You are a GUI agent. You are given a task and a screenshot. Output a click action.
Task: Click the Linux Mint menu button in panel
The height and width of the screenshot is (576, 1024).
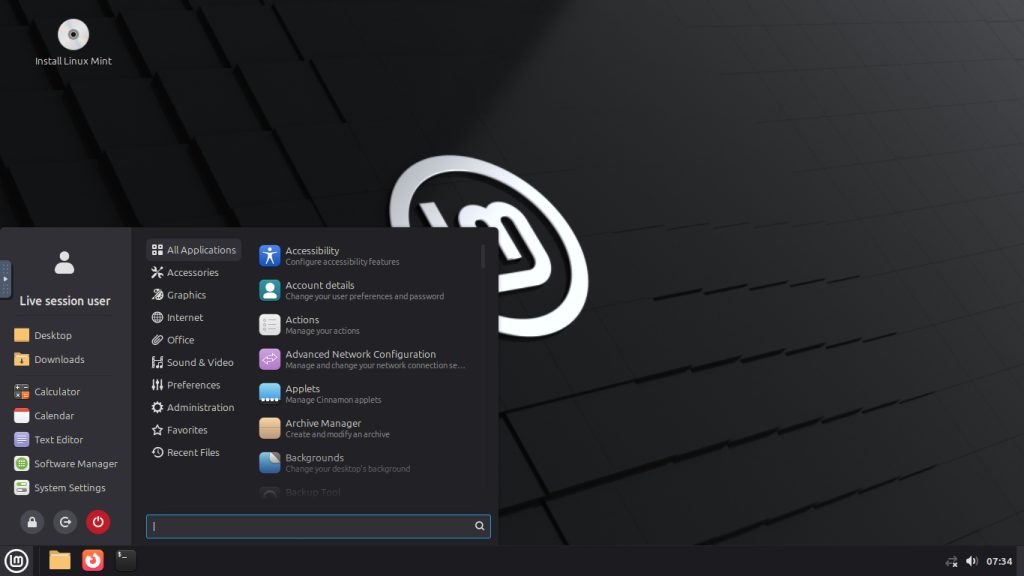click(x=16, y=560)
